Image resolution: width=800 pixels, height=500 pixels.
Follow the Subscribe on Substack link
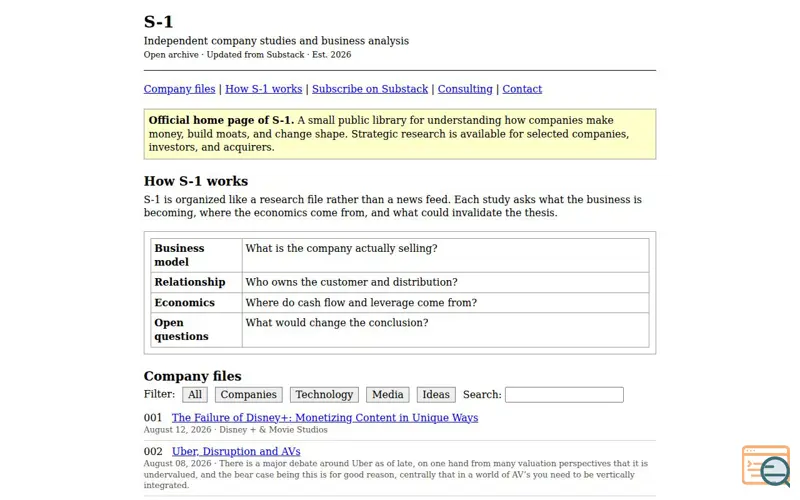370,89
